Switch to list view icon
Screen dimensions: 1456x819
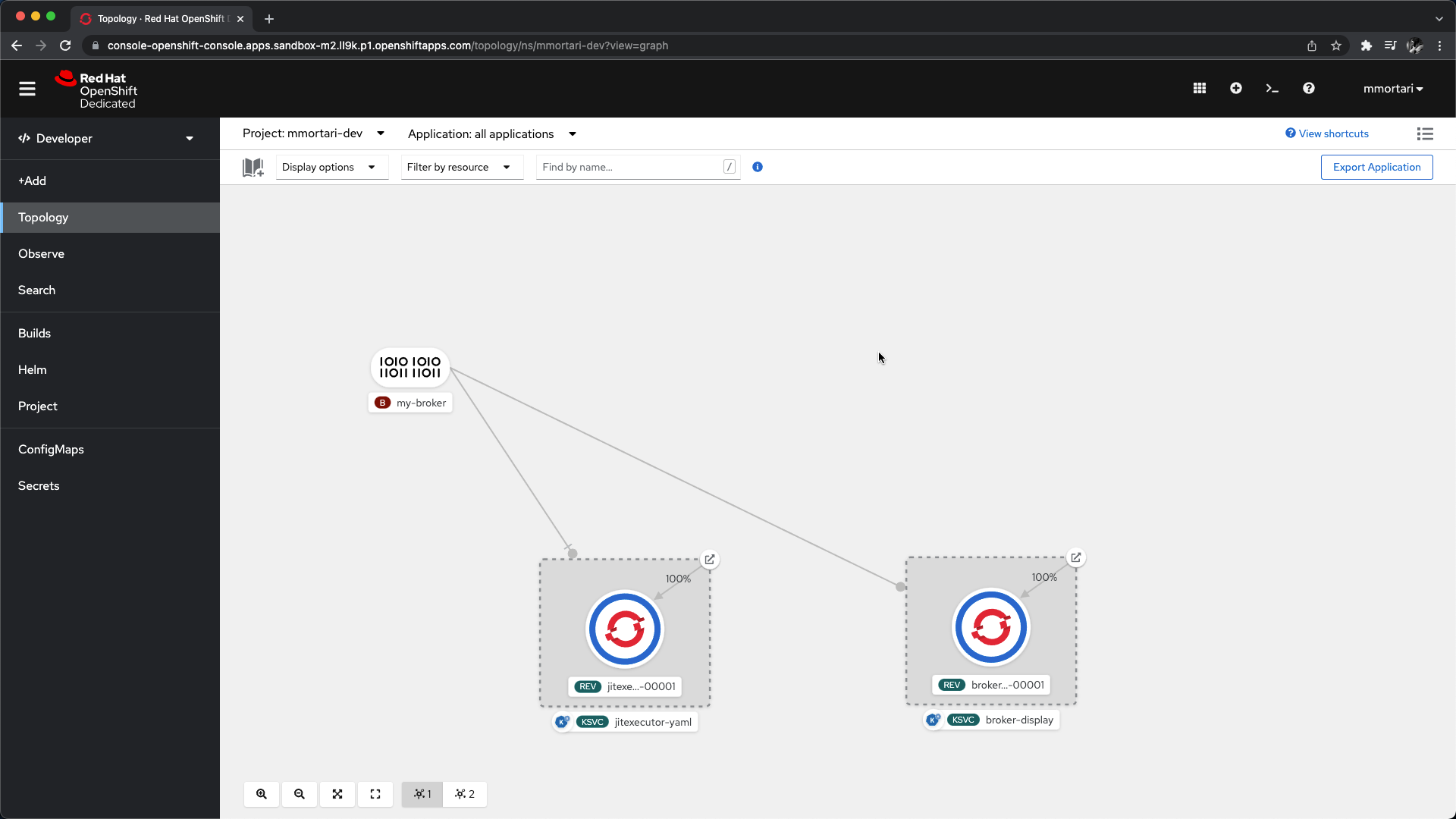click(1425, 134)
